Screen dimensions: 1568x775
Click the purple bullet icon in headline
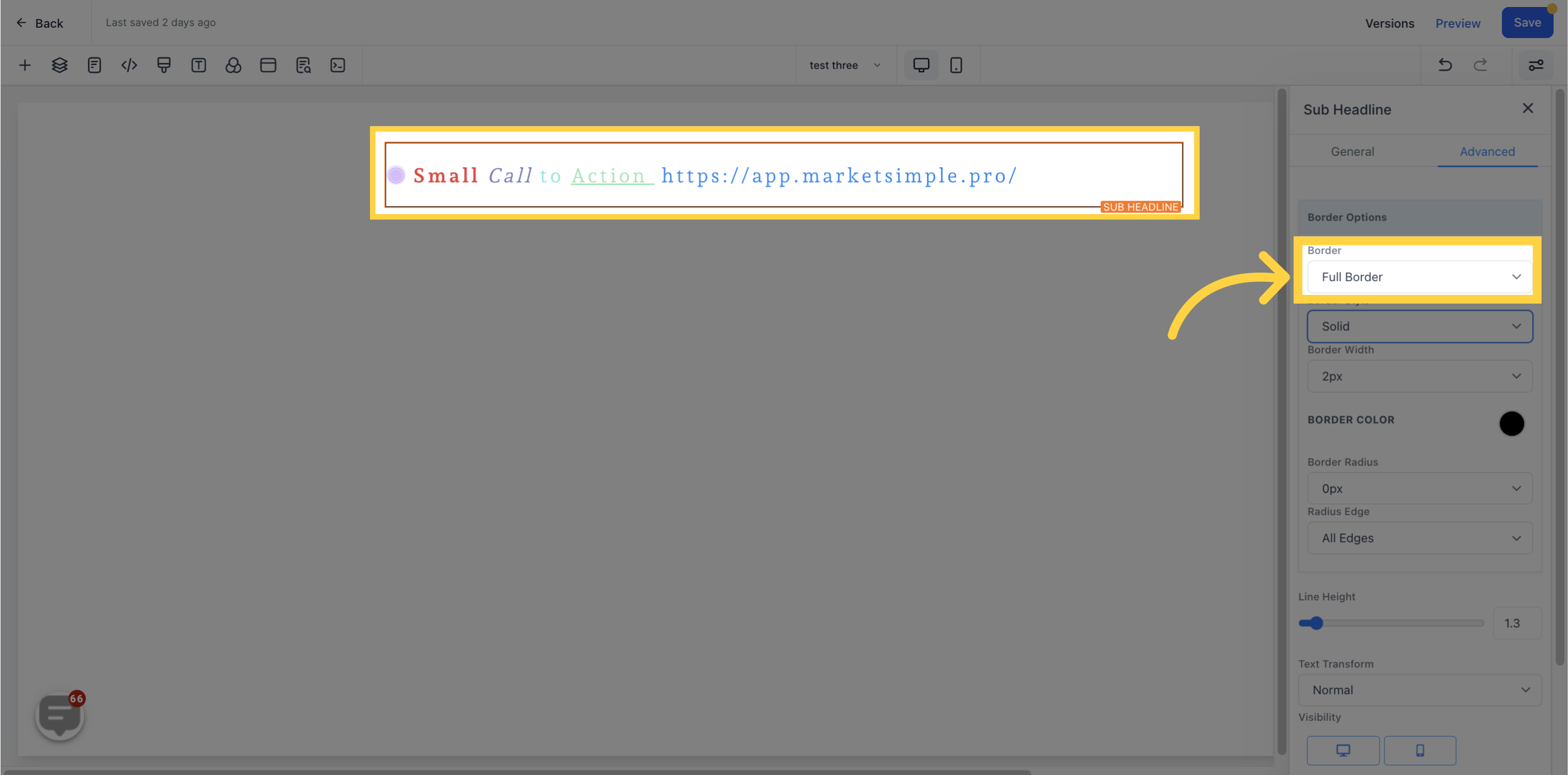pos(396,175)
